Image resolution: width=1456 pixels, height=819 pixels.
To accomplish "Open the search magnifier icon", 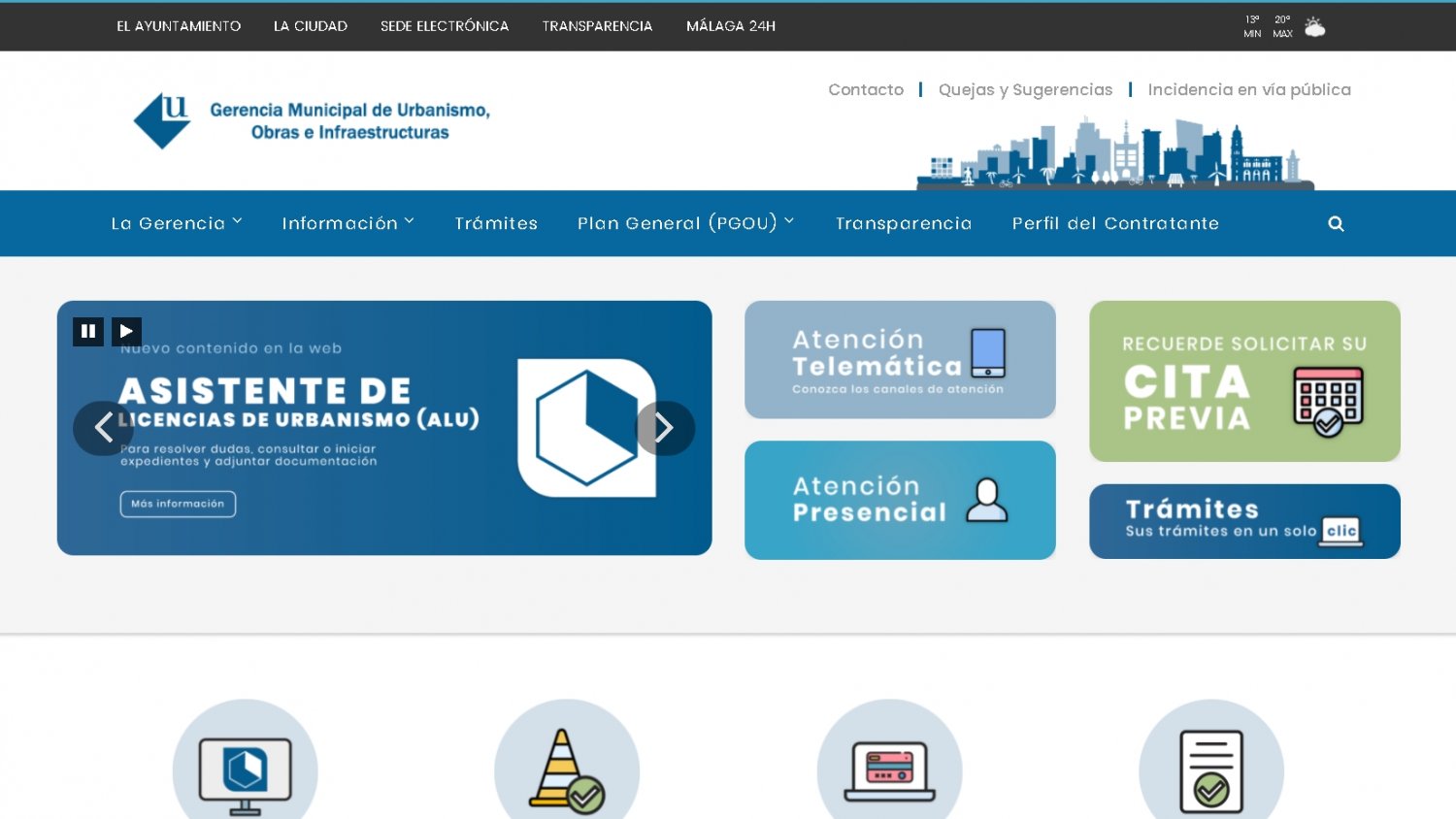I will [x=1336, y=224].
